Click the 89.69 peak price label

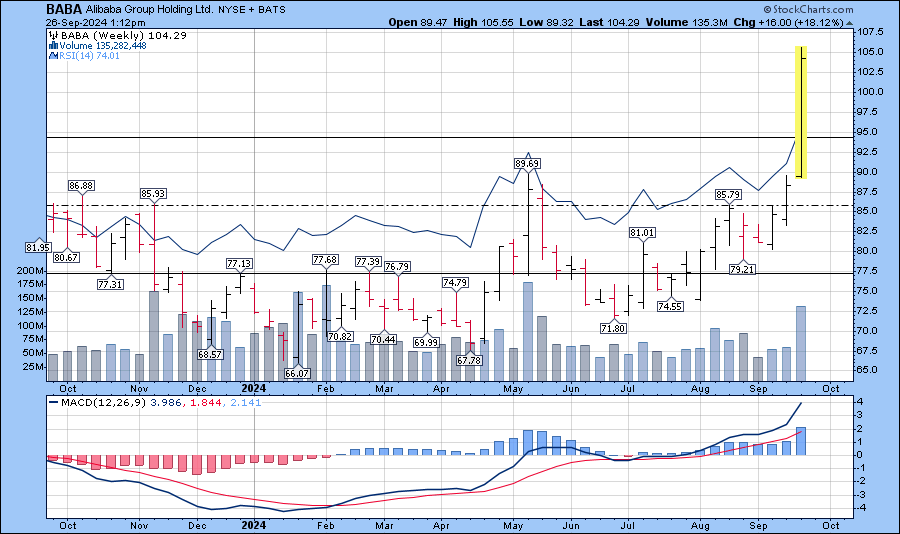pos(527,163)
